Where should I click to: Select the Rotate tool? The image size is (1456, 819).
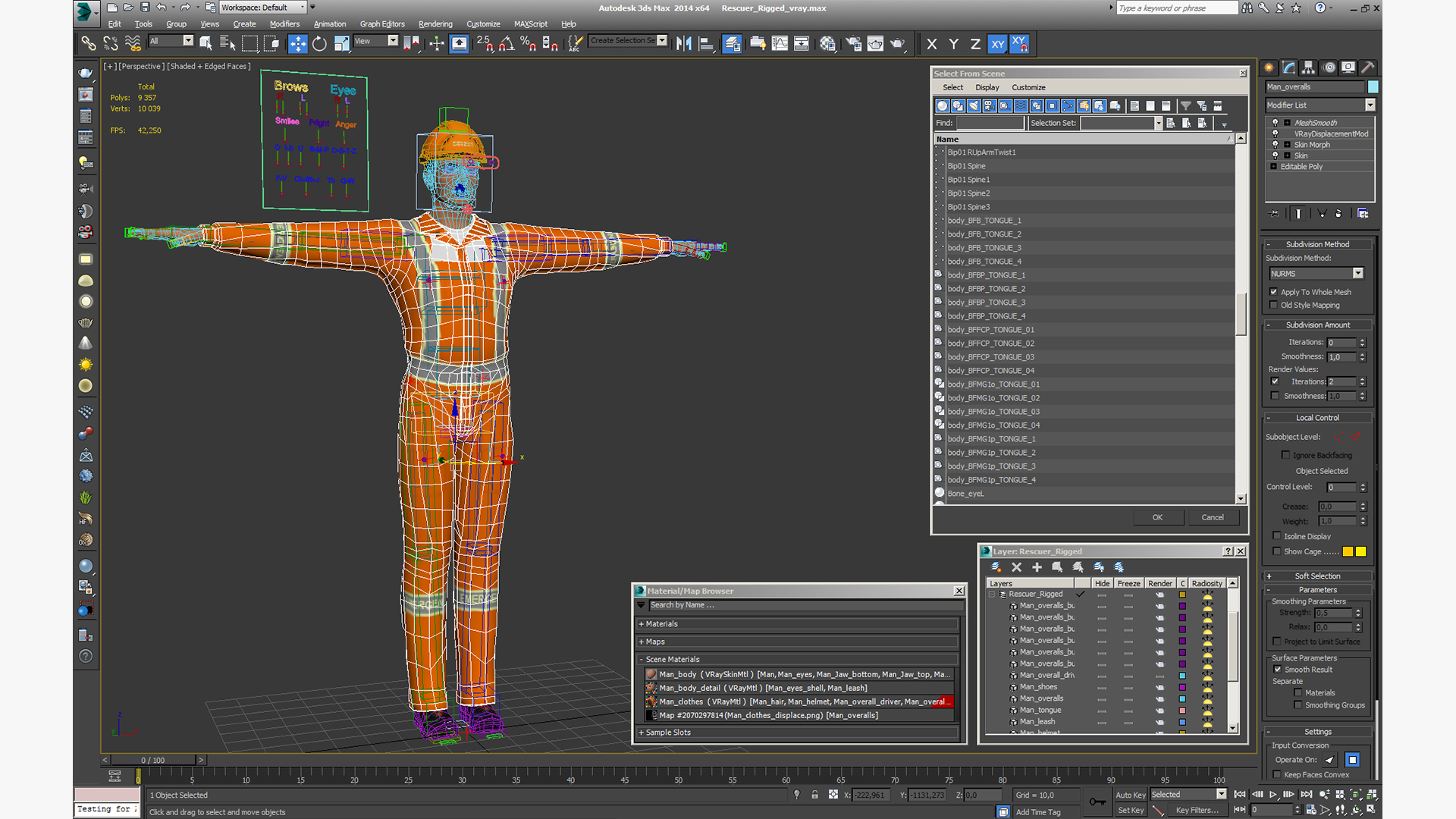click(319, 44)
